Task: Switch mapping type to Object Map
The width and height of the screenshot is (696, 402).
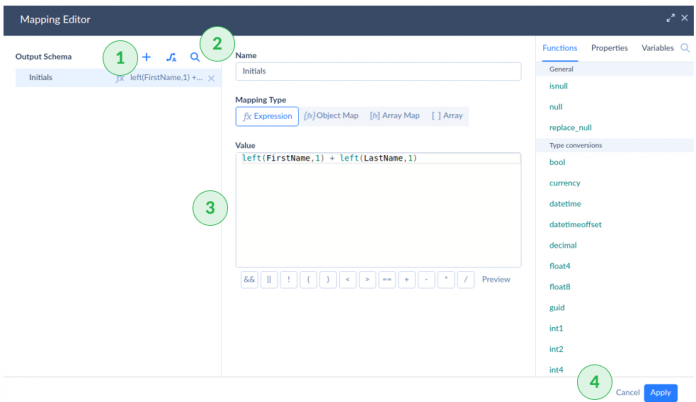Action: (331, 116)
